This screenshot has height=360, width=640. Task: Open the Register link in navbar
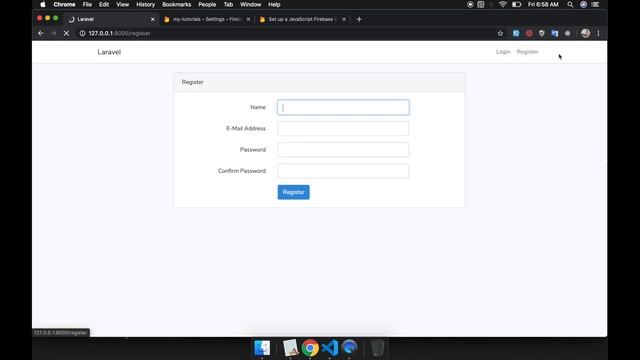(x=527, y=52)
